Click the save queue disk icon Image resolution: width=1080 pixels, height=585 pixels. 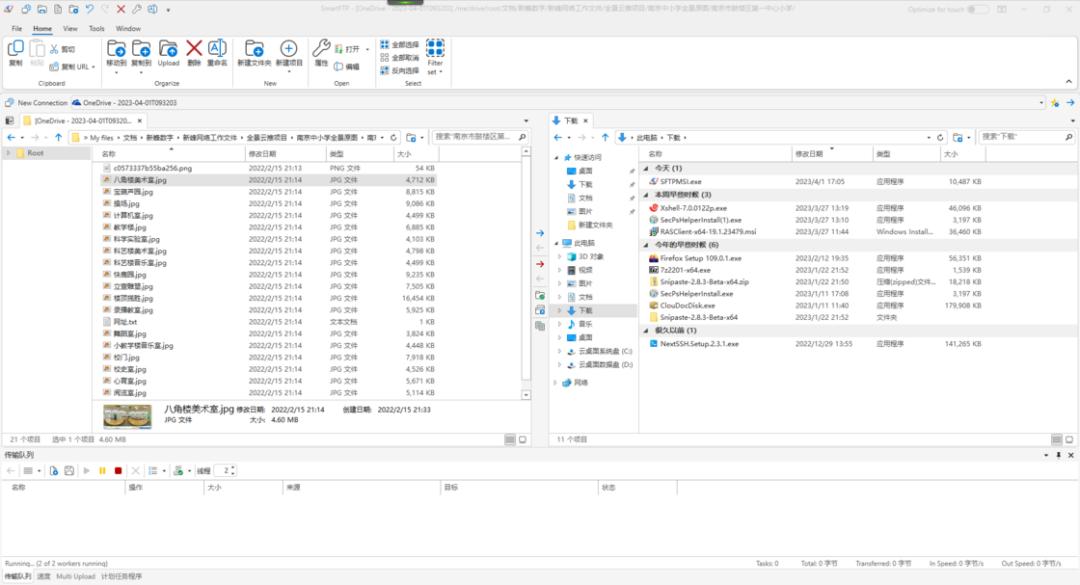69,471
